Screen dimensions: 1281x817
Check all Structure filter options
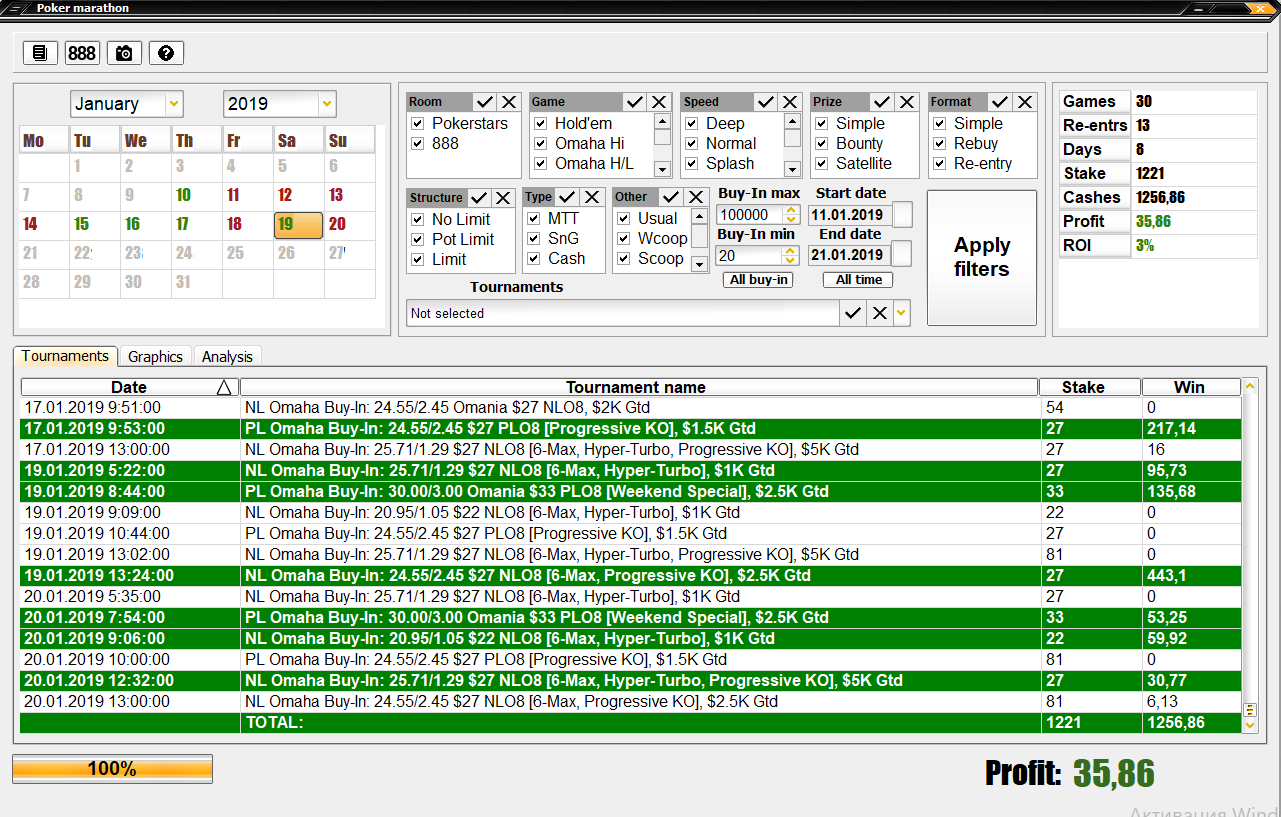(479, 198)
